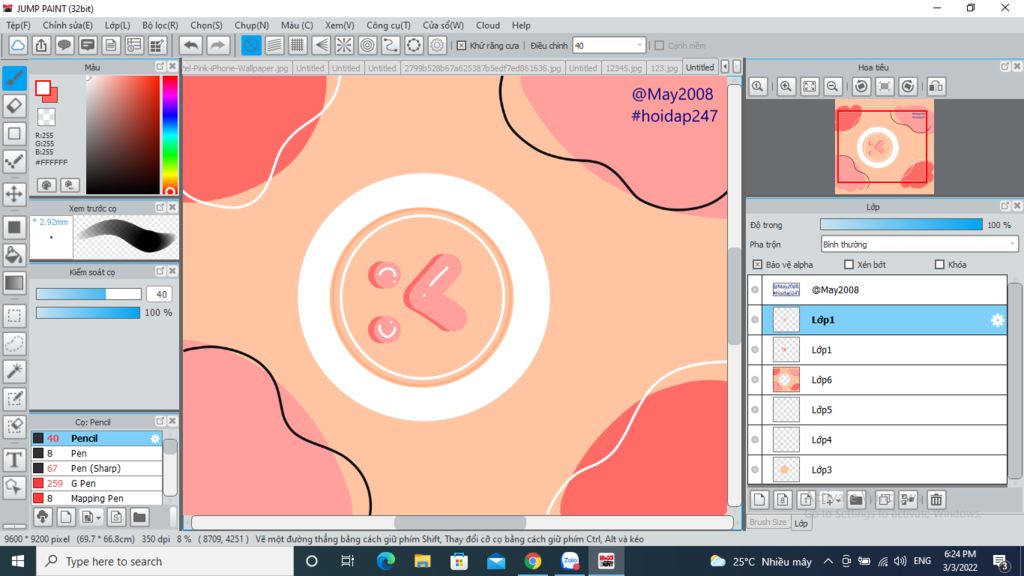Open settings gear of the Pencil brush

pos(155,438)
